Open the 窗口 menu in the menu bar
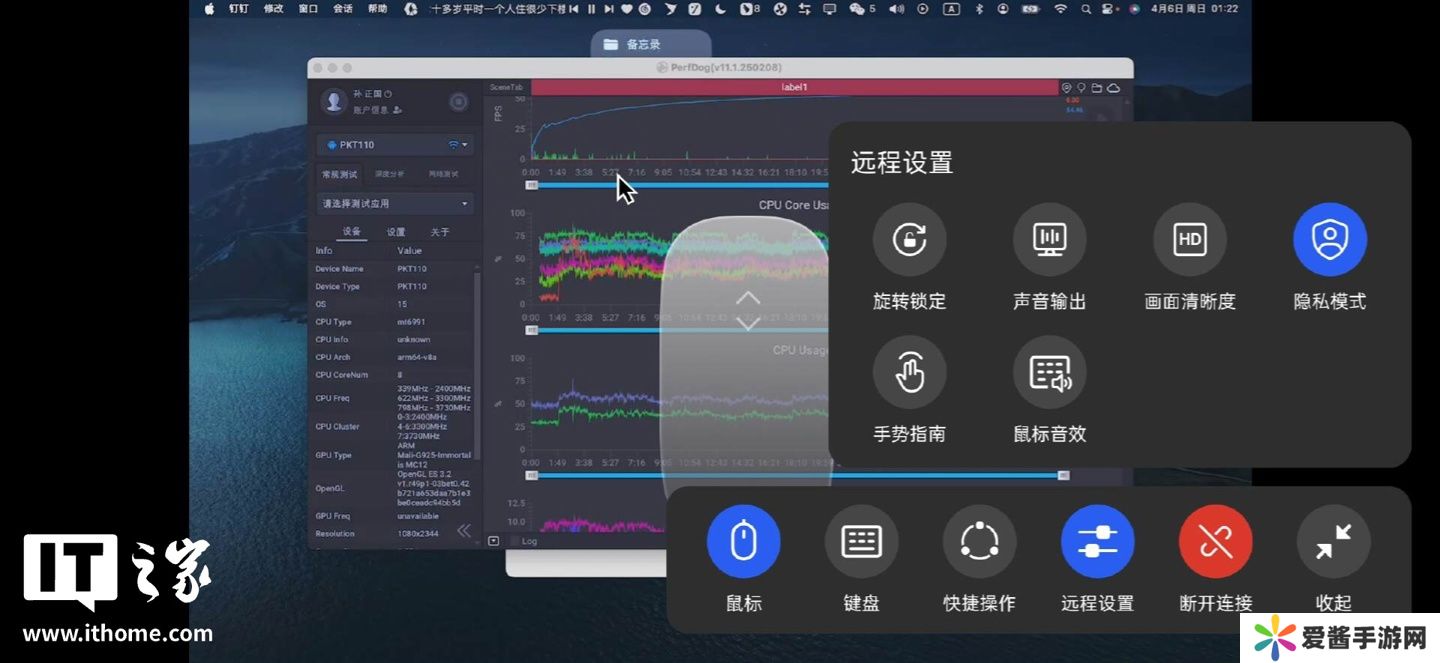The width and height of the screenshot is (1440, 663). [x=308, y=9]
